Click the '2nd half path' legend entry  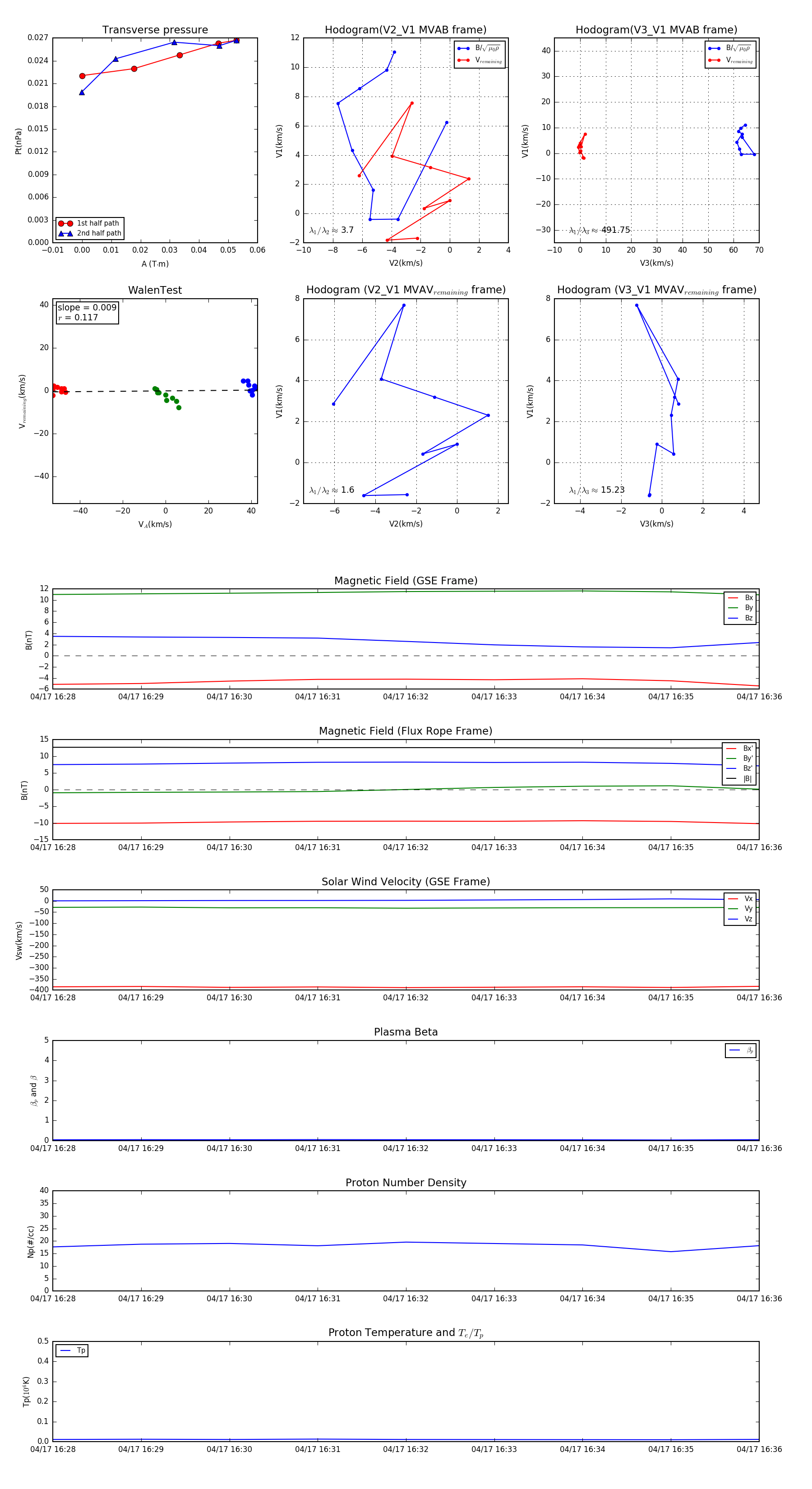90,234
